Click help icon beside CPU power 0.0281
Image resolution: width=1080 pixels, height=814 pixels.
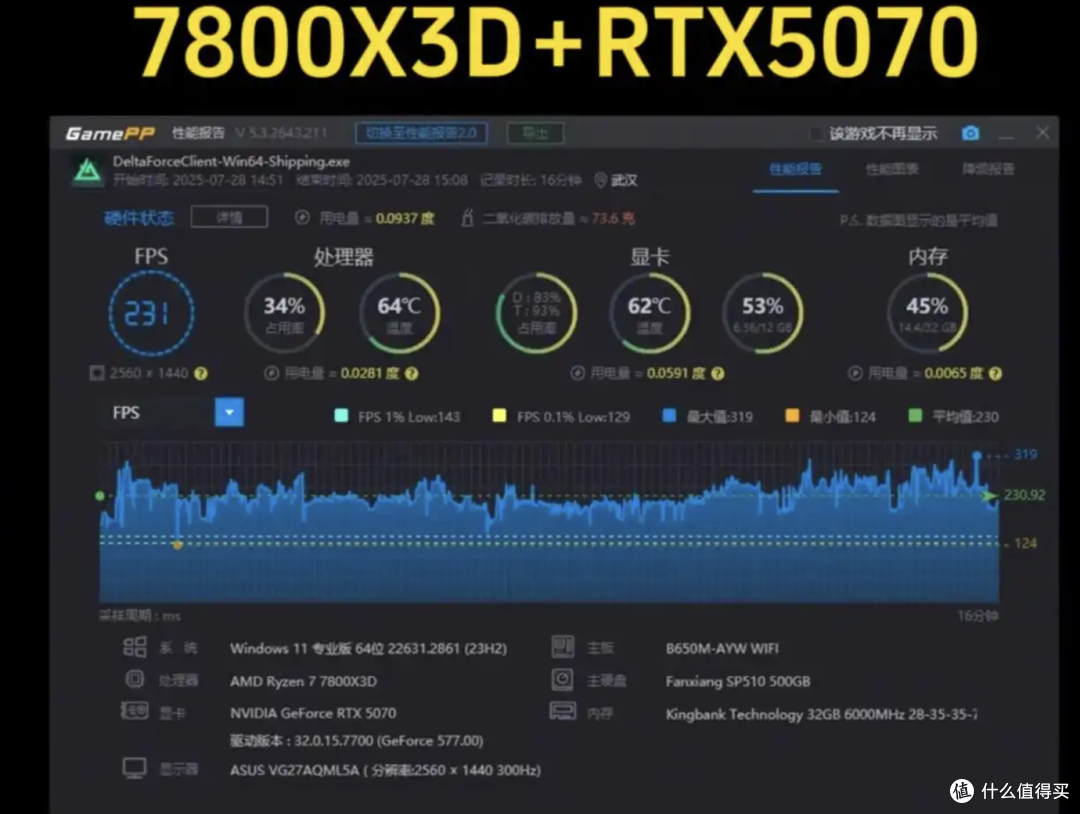tap(411, 373)
